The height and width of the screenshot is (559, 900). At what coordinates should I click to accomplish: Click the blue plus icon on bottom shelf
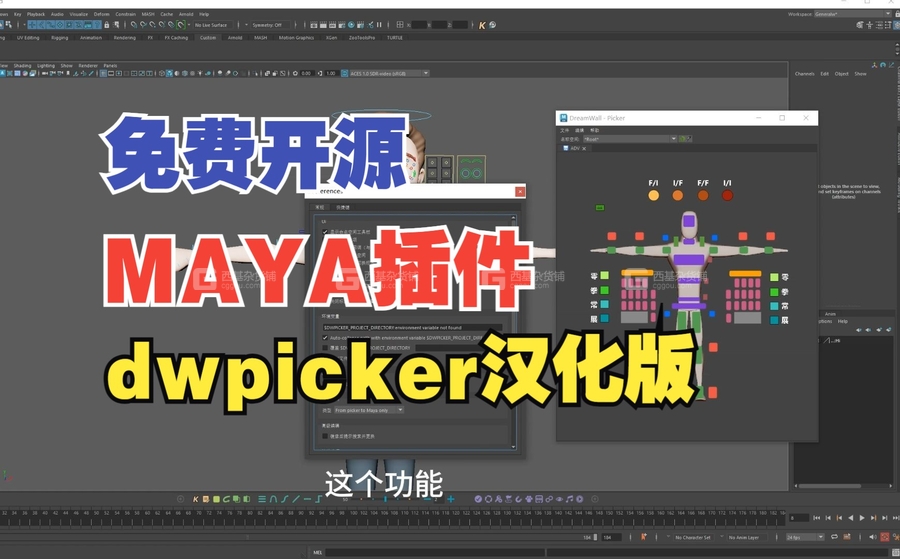pos(451,499)
